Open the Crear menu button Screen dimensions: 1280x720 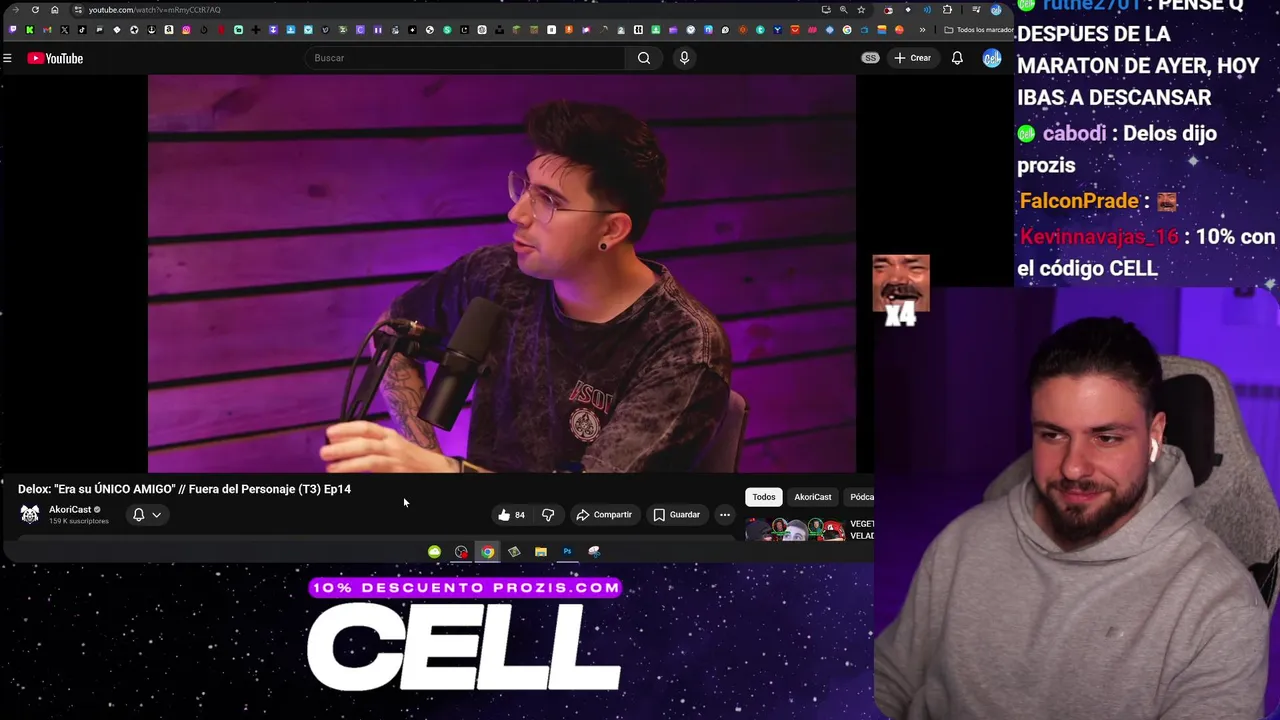point(912,58)
